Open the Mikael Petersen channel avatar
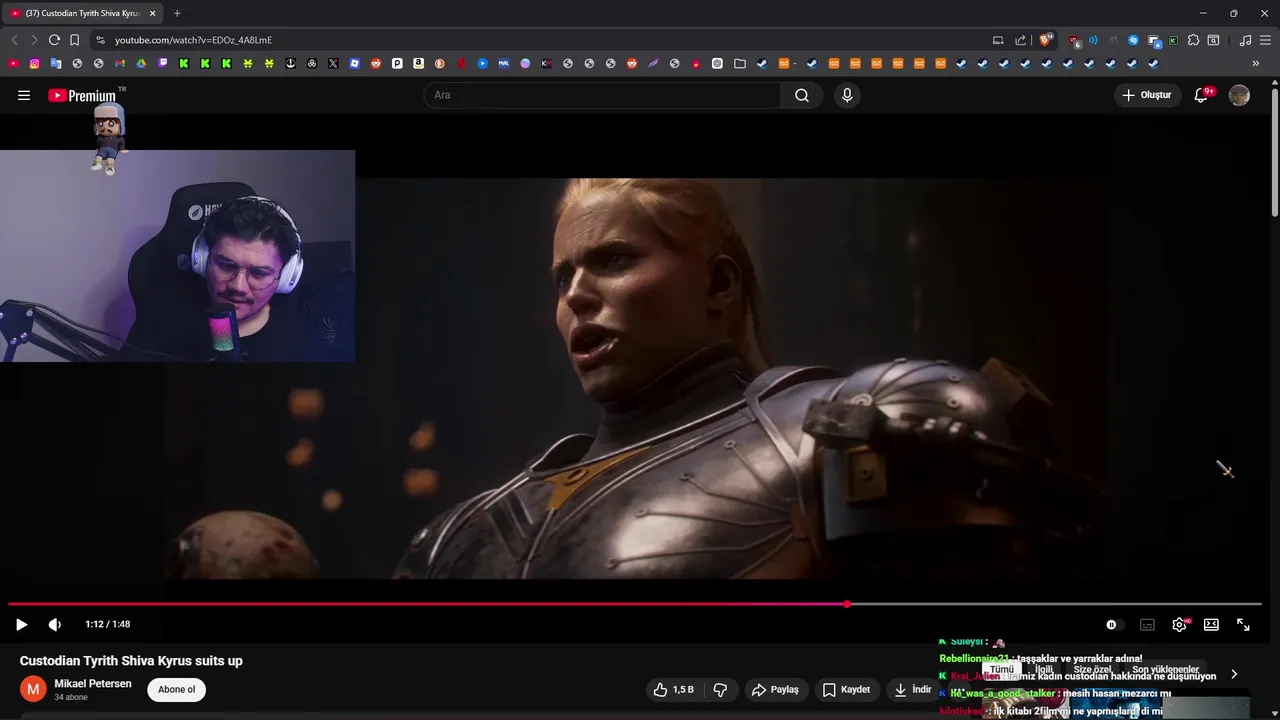The width and height of the screenshot is (1280, 720). pos(33,689)
